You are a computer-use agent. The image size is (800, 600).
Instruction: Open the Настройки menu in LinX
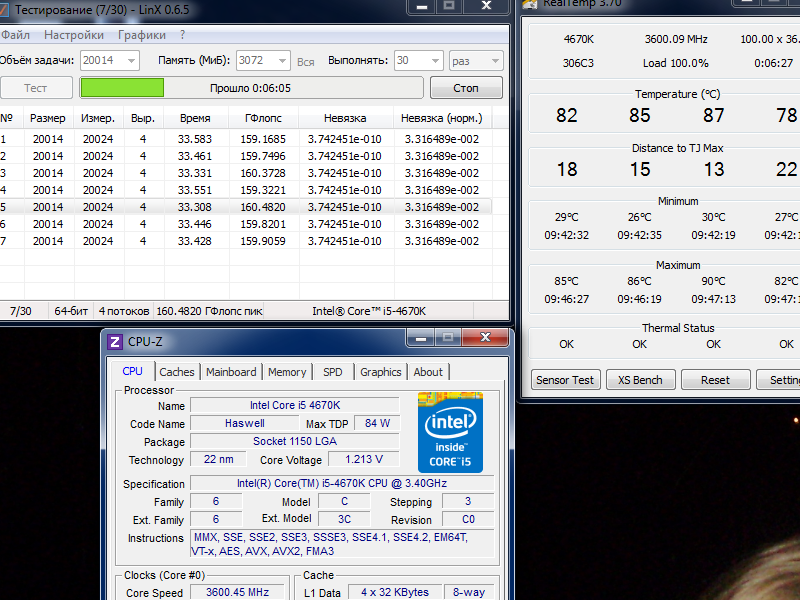(74, 35)
